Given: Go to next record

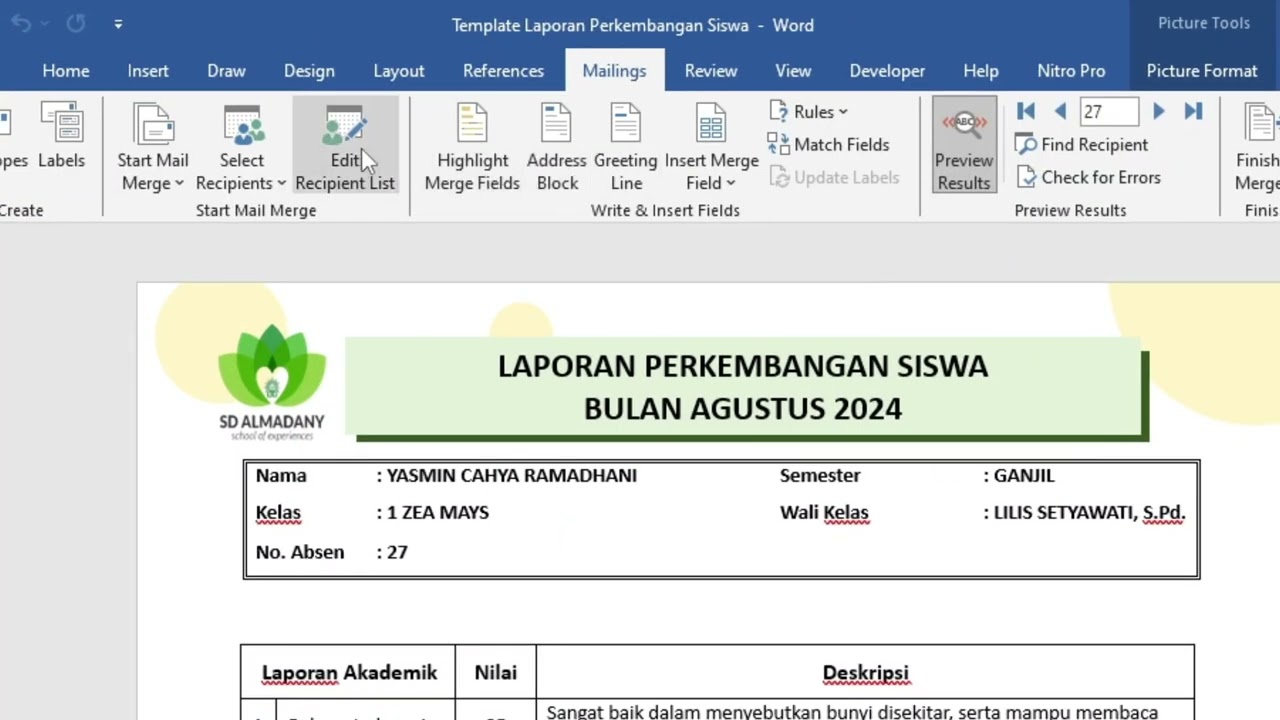Looking at the screenshot, I should (1158, 112).
